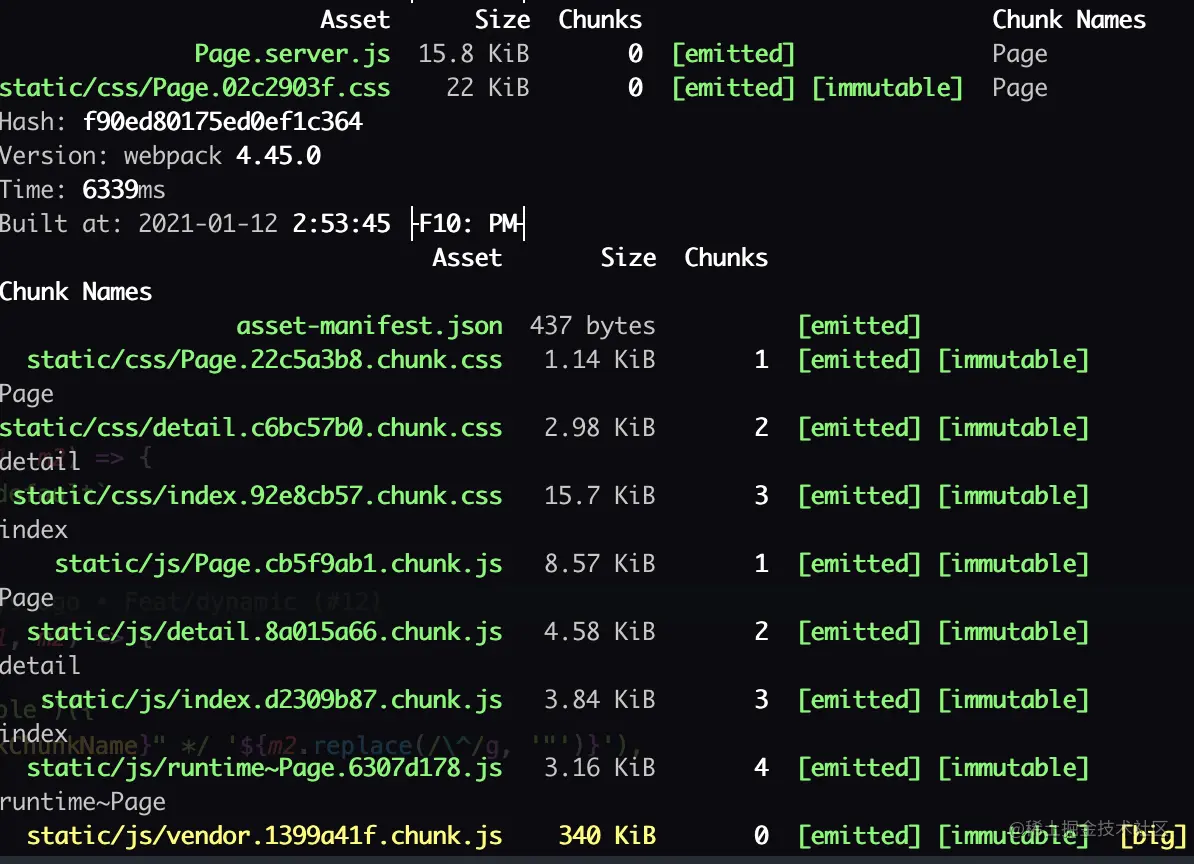Screen dimensions: 1194x864
Task: Click the yellow 340 KiB size value
Action: (x=607, y=836)
